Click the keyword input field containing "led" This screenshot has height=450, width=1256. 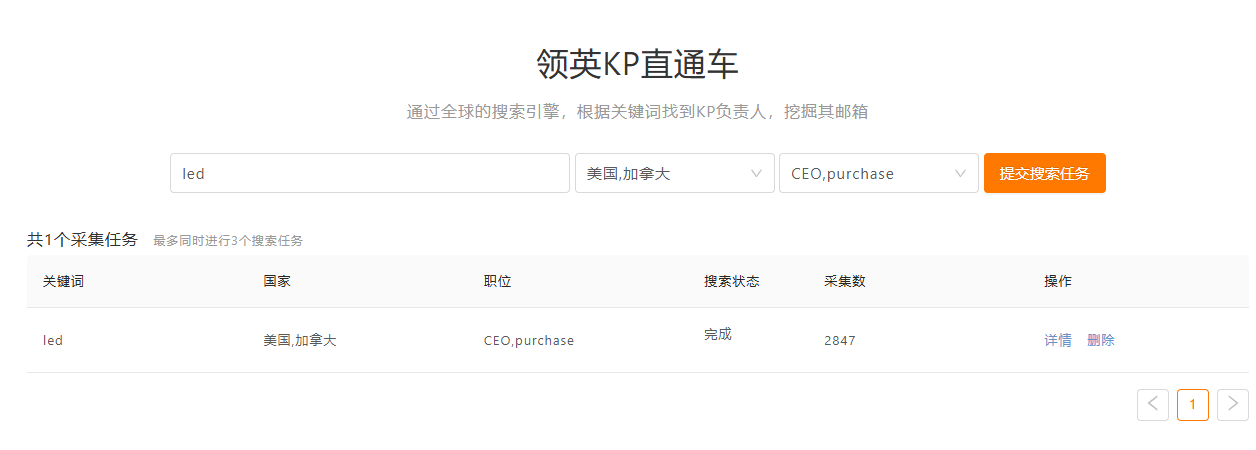pyautogui.click(x=369, y=173)
